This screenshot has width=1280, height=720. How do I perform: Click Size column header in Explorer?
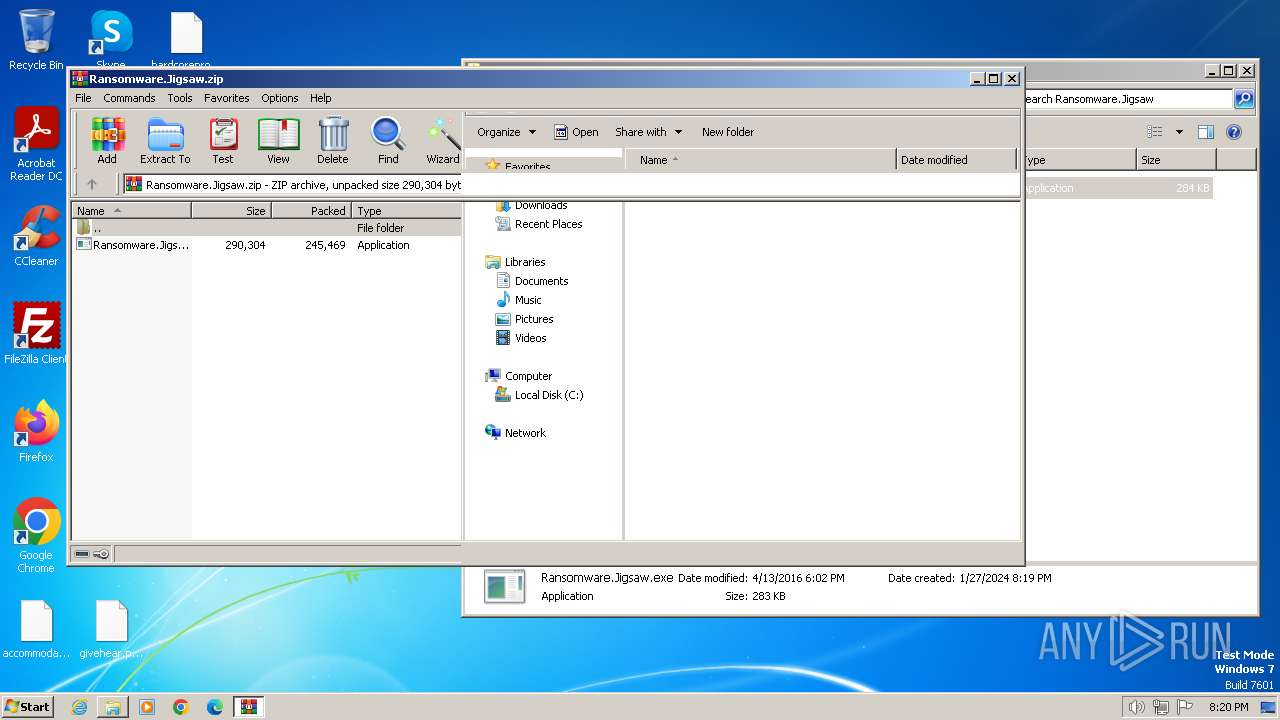click(1176, 160)
